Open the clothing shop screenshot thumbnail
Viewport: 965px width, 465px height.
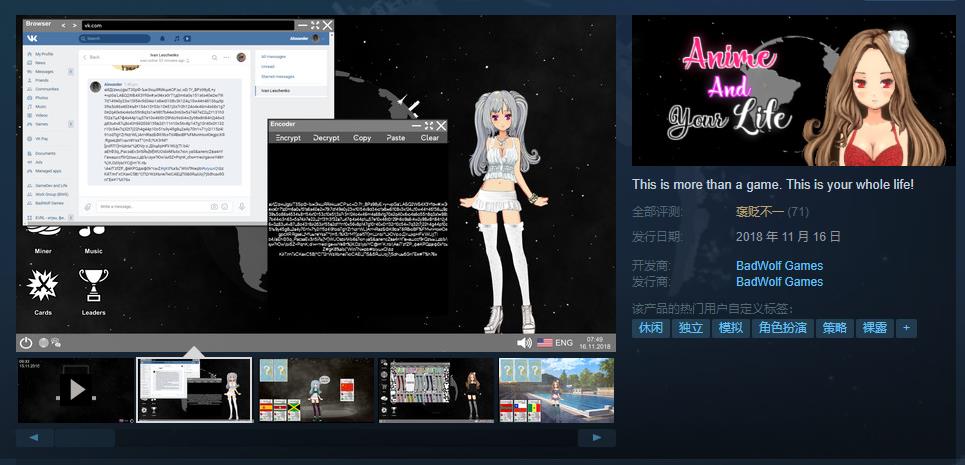pos(436,390)
